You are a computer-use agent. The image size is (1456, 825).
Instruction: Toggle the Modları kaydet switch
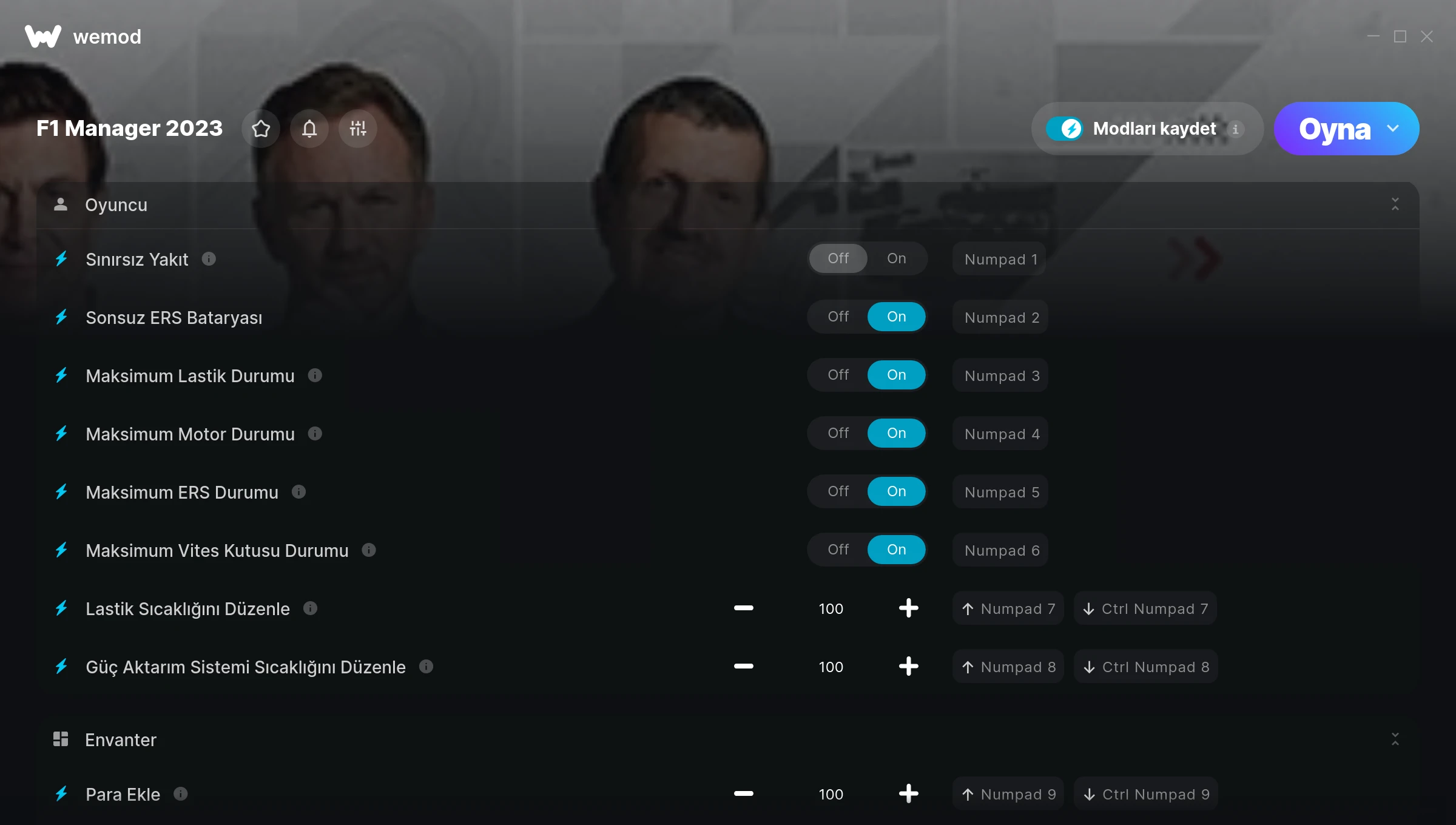pos(1065,129)
